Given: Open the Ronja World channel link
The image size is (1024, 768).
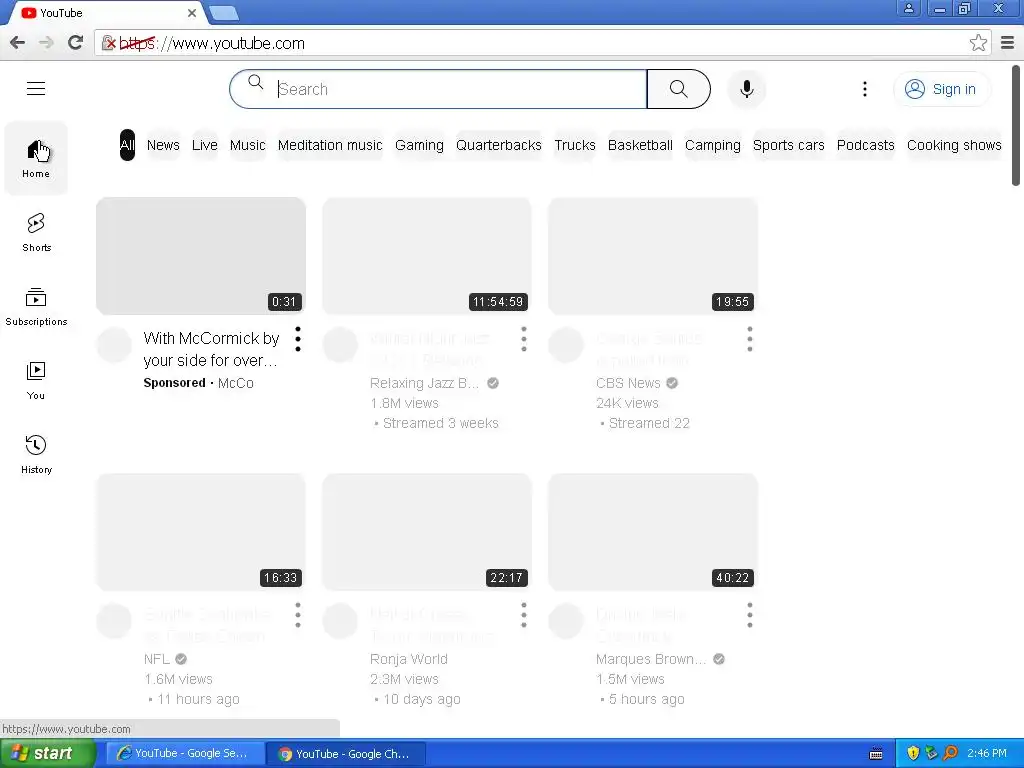Looking at the screenshot, I should [409, 659].
